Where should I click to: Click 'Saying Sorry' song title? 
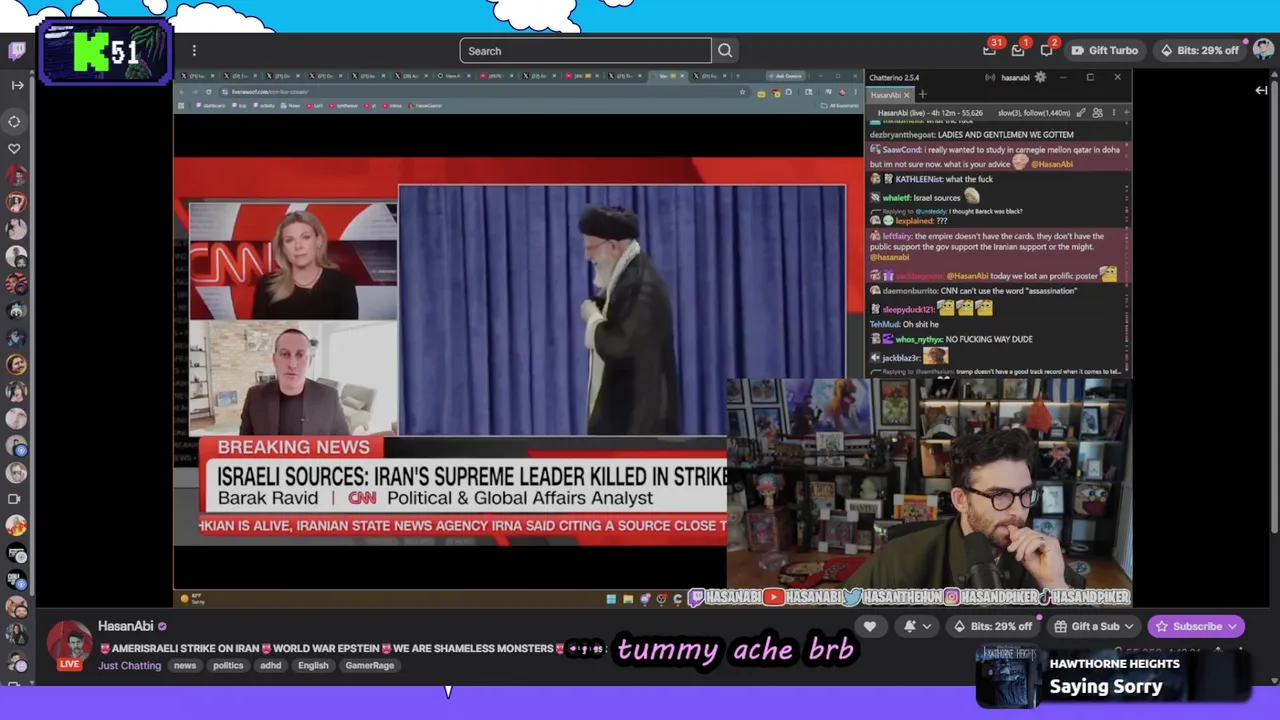pos(1106,687)
